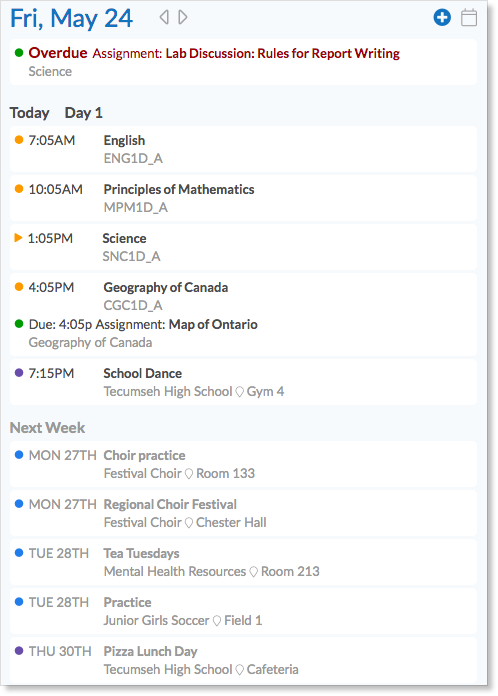Open the Map of Ontario assignment
Viewport: 498px width, 696px height.
click(213, 324)
